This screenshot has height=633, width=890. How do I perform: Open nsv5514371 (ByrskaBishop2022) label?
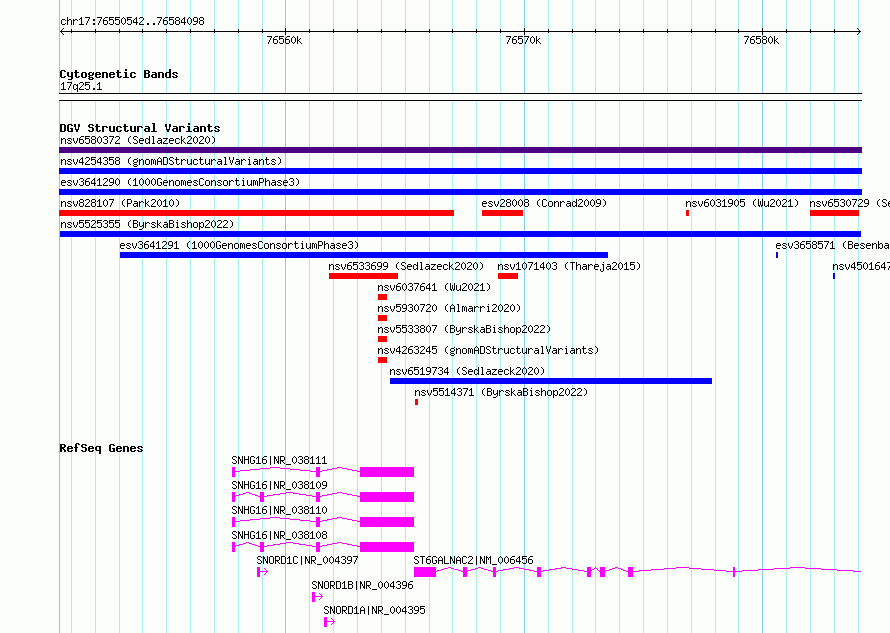[x=501, y=392]
